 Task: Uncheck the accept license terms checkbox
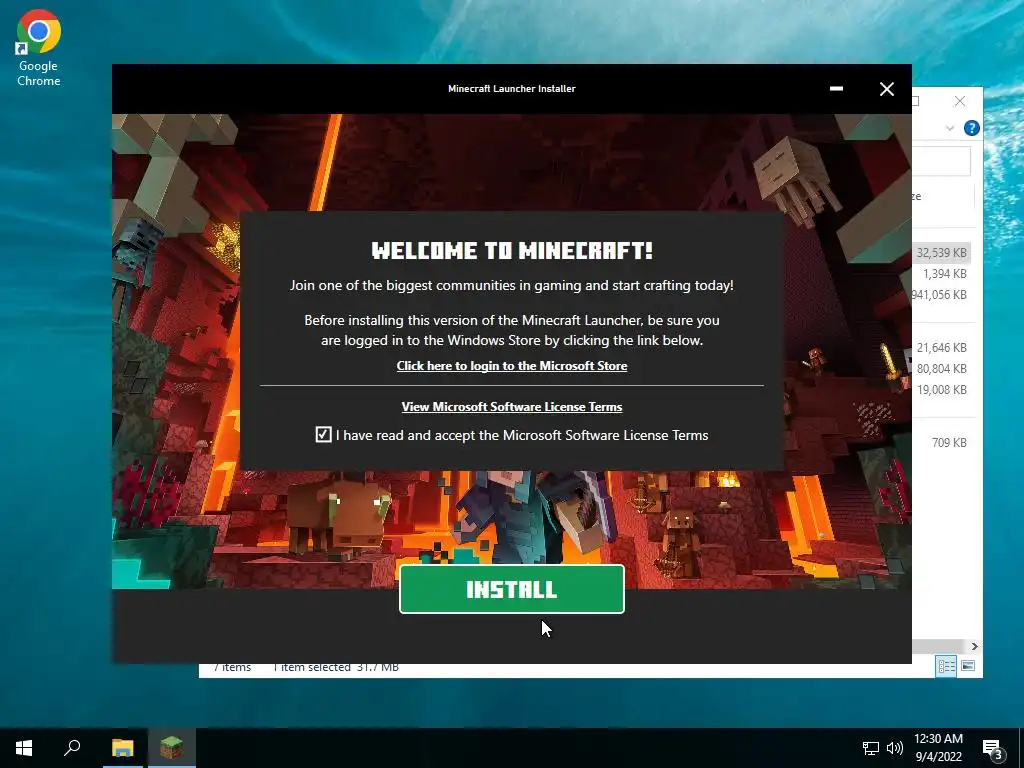(x=323, y=434)
